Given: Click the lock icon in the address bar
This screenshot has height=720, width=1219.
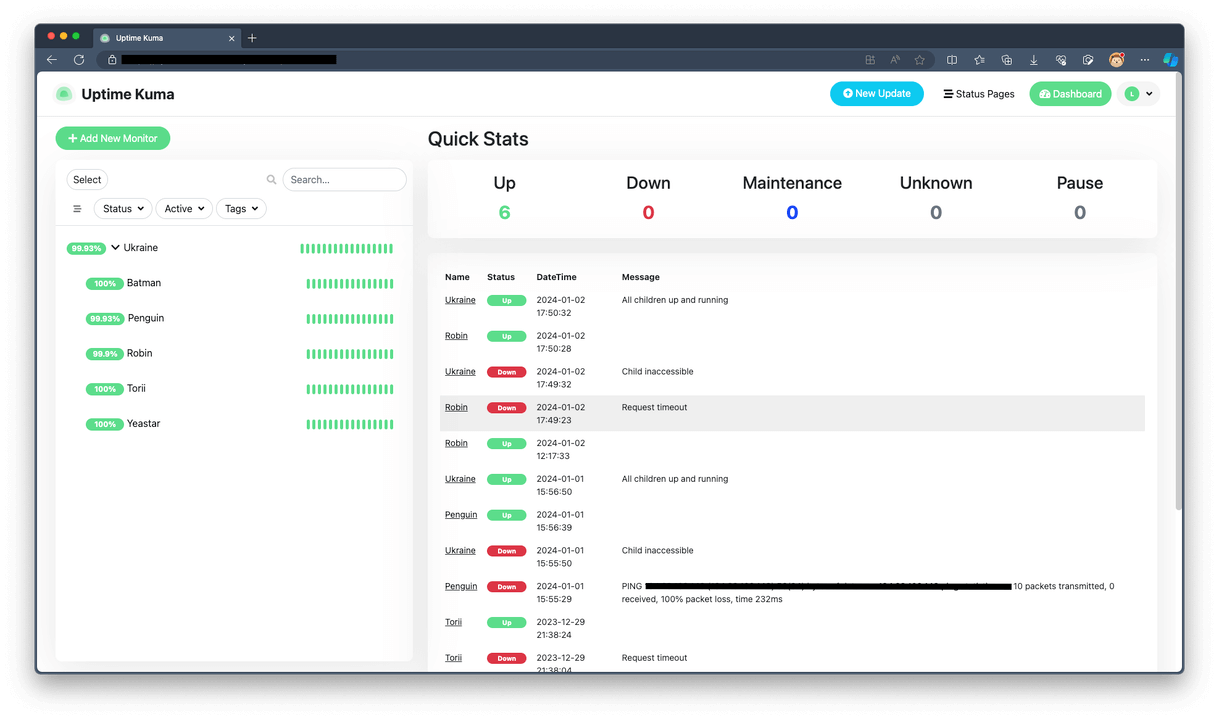Looking at the screenshot, I should (112, 60).
